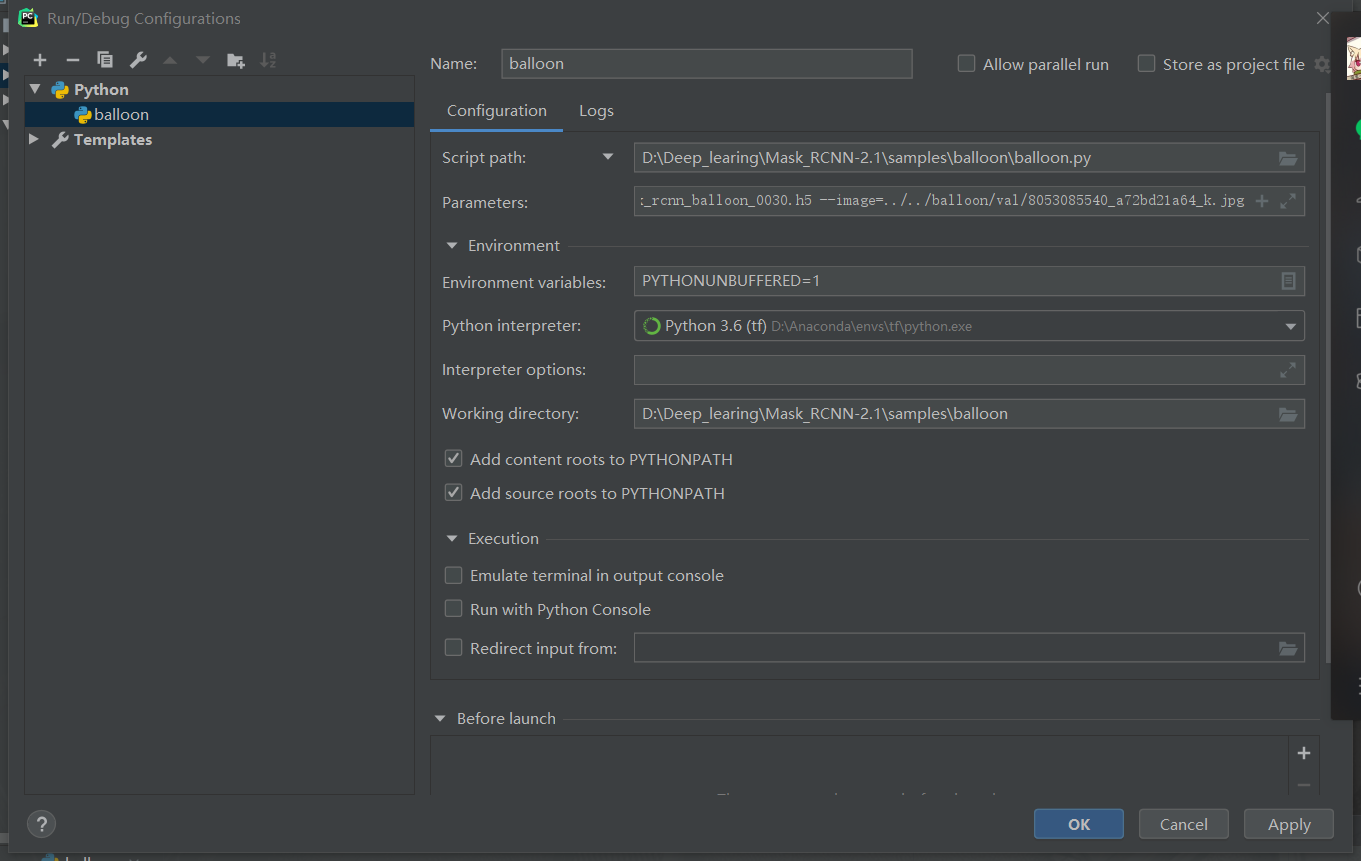
Task: Select the Configuration tab
Action: tap(496, 111)
